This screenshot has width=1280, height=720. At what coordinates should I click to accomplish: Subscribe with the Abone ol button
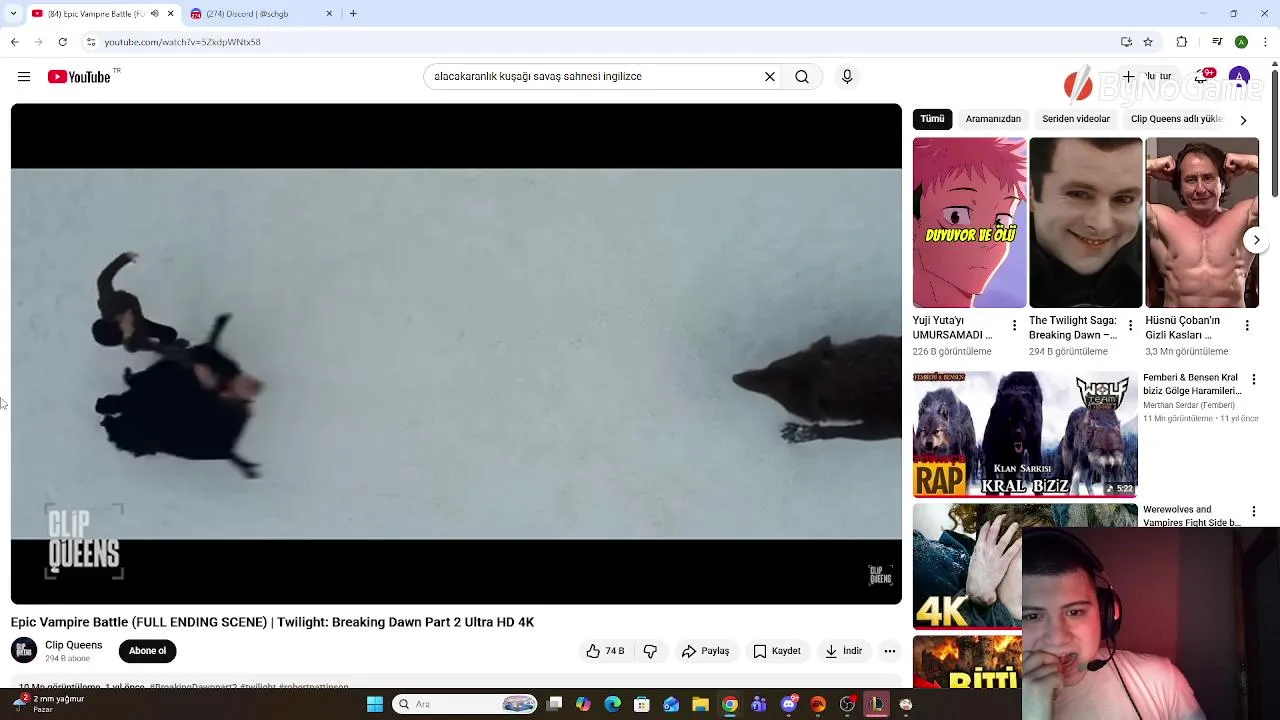point(147,651)
